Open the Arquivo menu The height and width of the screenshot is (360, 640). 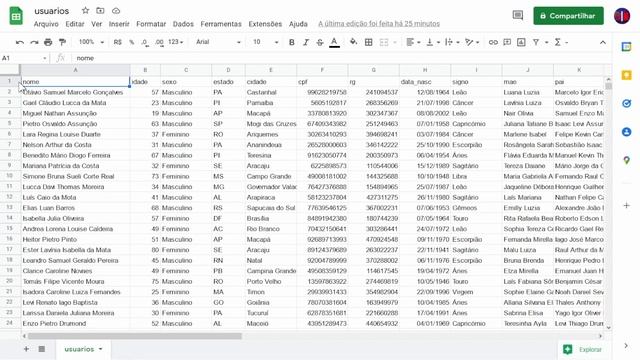[x=46, y=24]
